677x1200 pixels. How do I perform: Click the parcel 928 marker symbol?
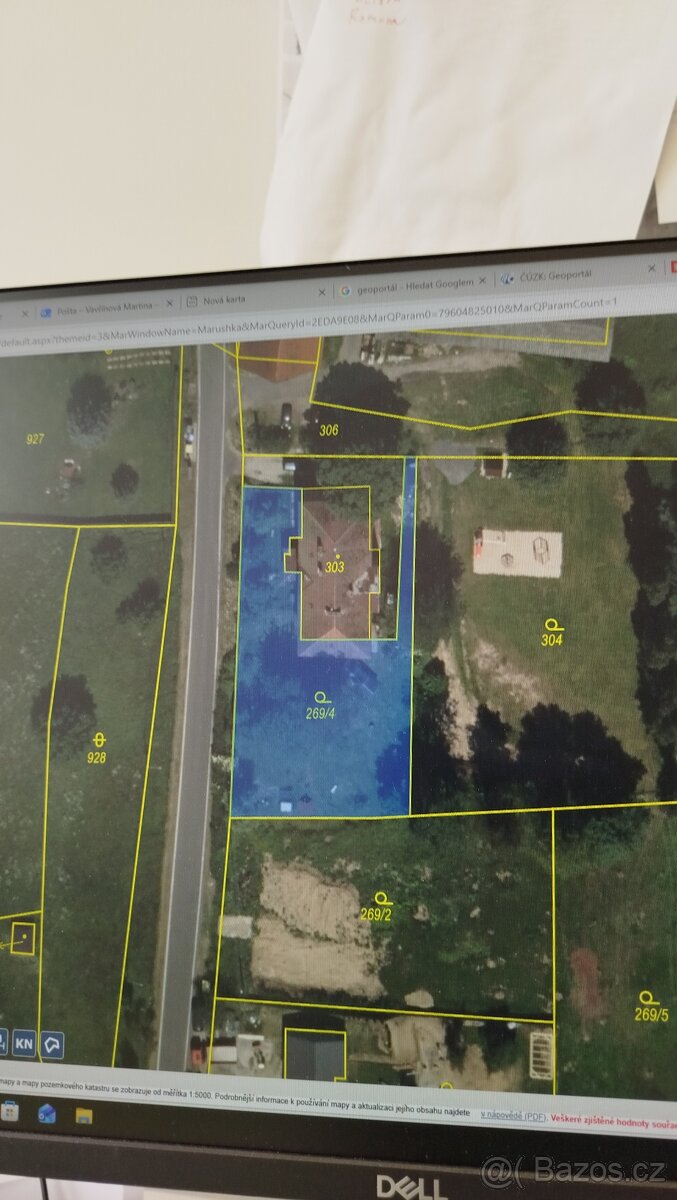[98, 740]
